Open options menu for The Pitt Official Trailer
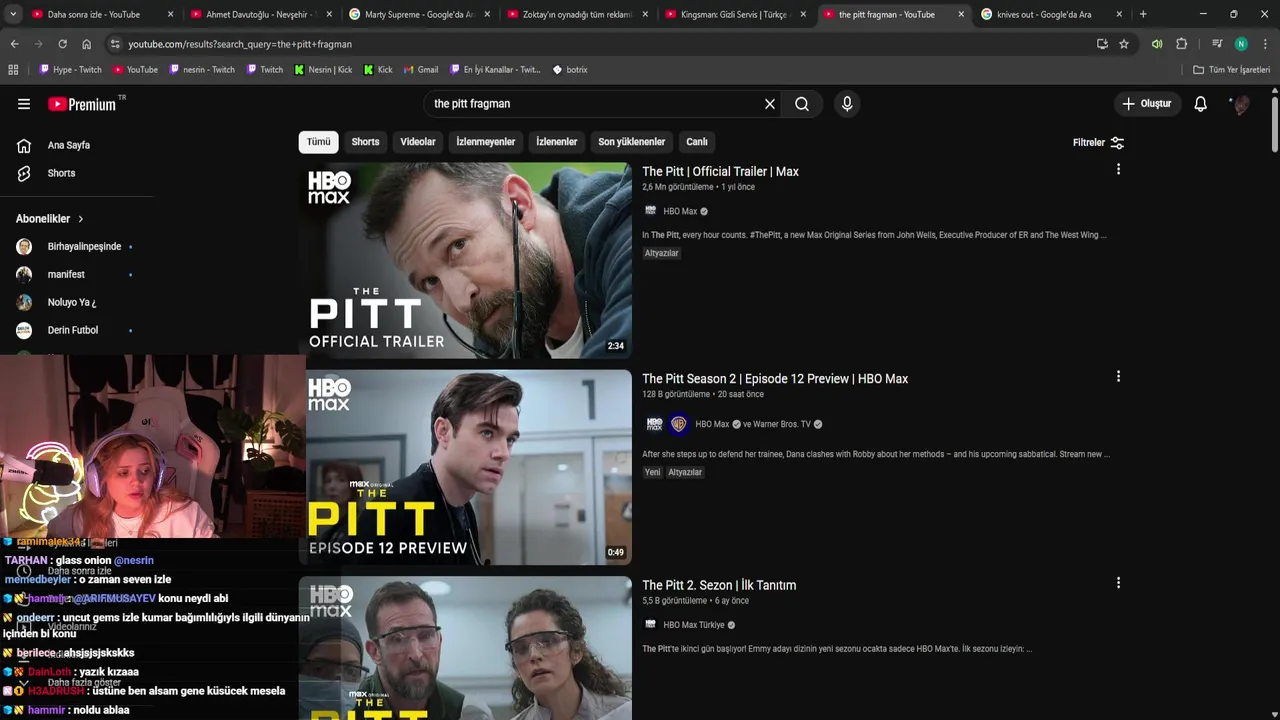1280x720 pixels. pos(1118,170)
